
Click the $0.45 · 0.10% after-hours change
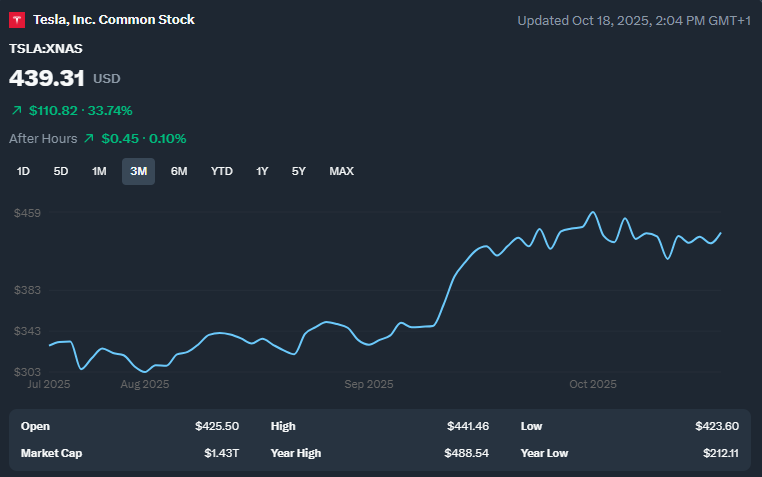[144, 138]
